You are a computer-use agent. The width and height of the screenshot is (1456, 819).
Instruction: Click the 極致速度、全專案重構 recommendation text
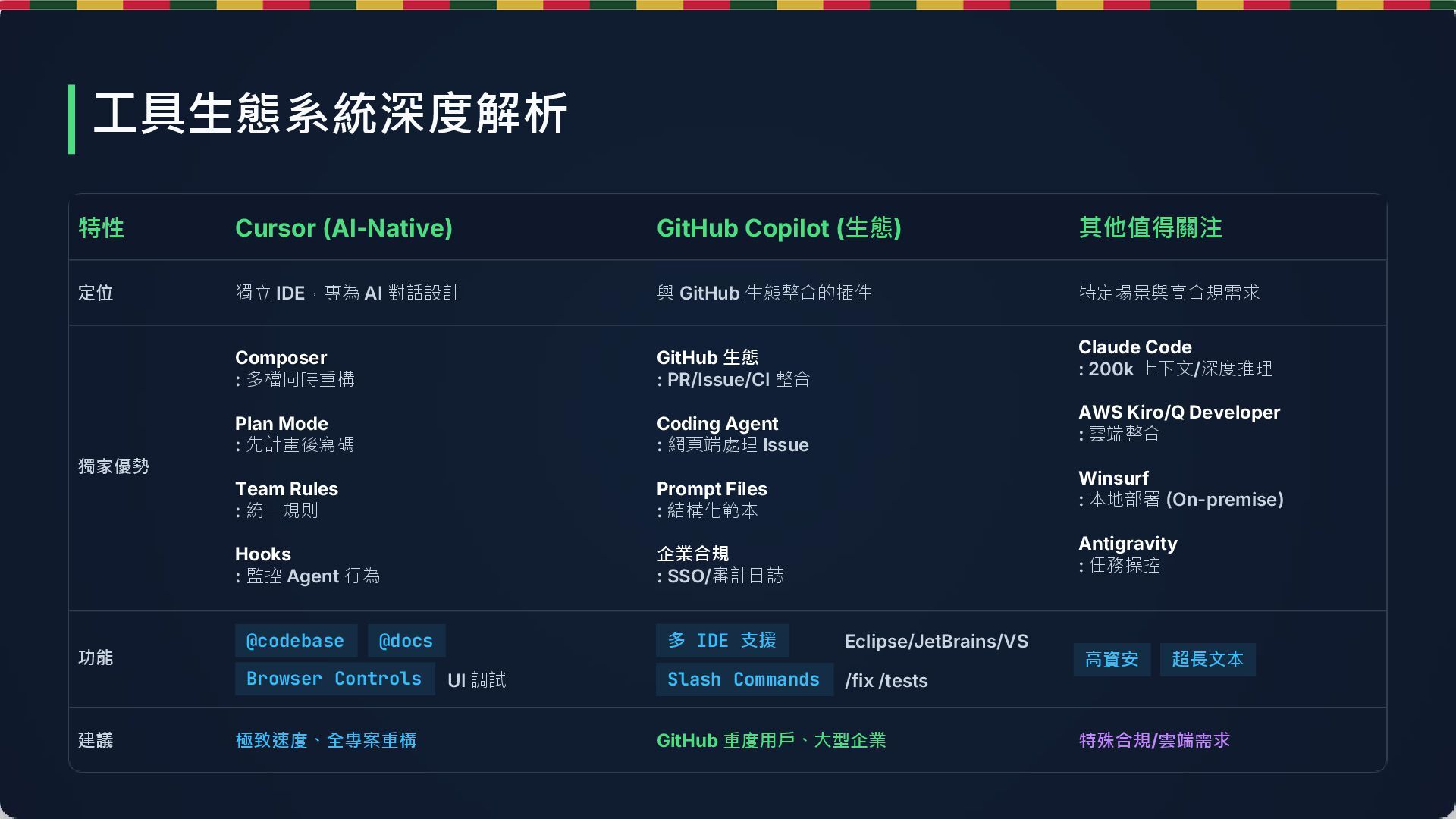[x=325, y=740]
